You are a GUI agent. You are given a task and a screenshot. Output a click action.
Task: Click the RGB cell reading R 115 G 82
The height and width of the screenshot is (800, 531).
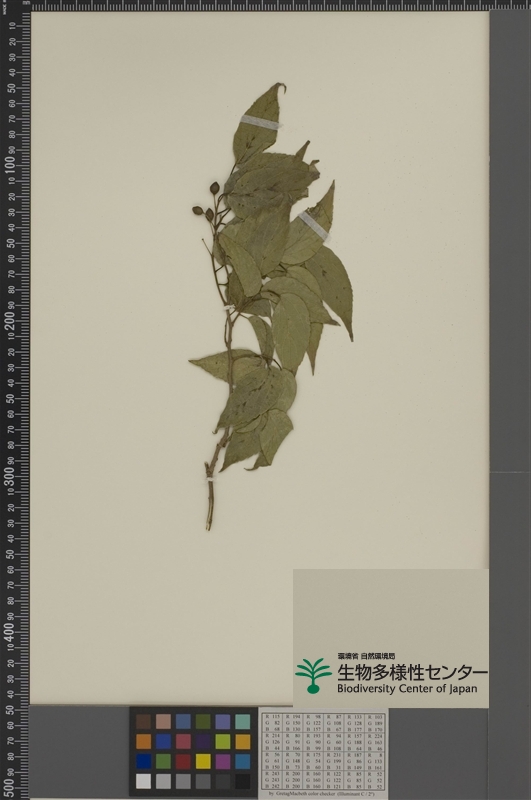click(272, 723)
